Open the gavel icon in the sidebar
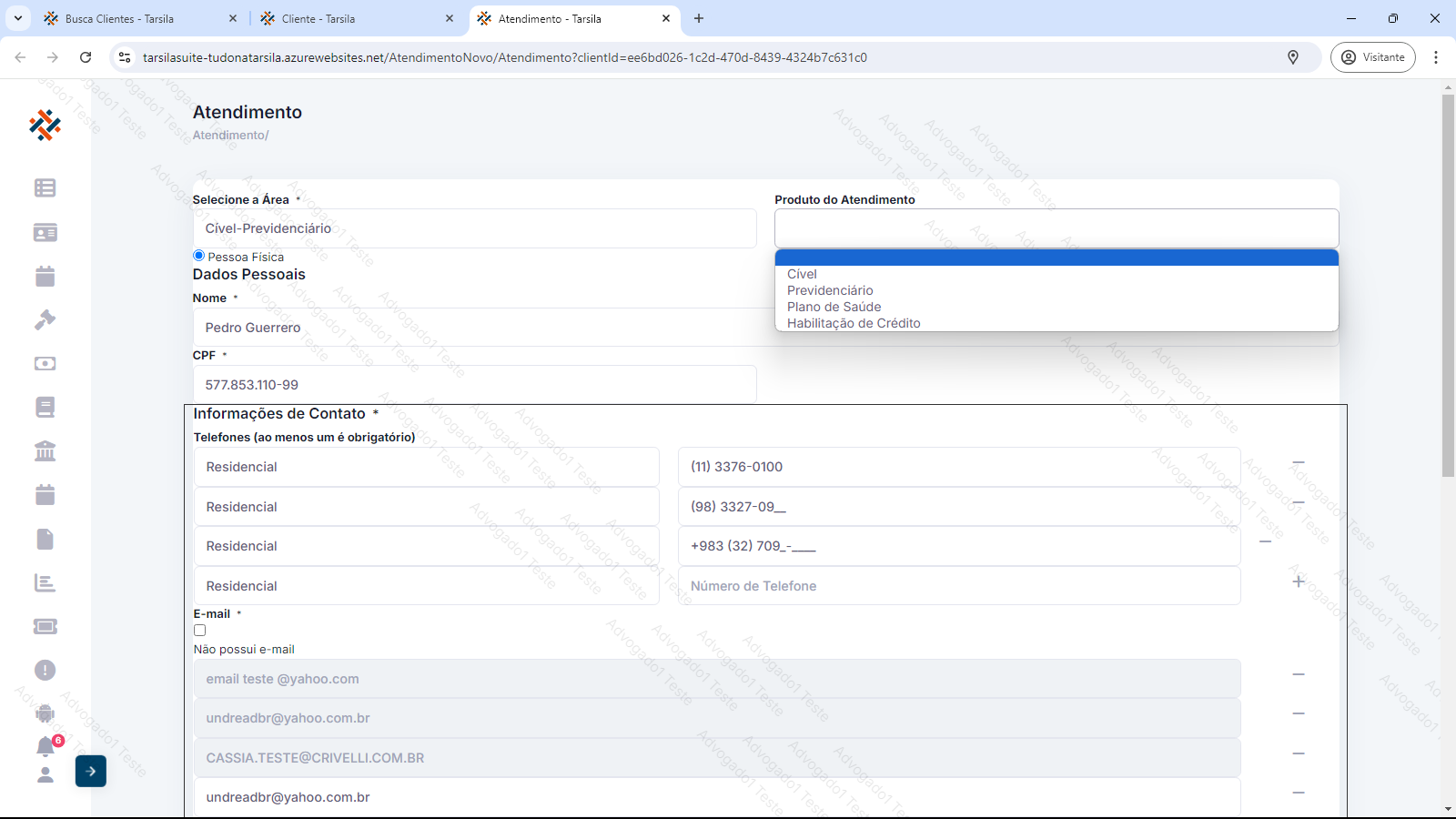1456x819 pixels. (45, 319)
